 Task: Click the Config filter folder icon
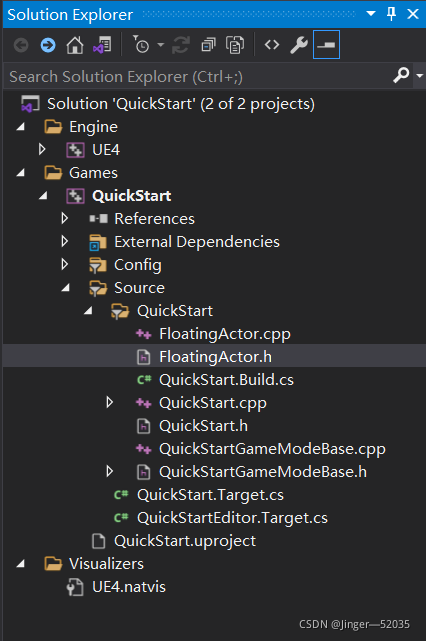click(x=98, y=265)
